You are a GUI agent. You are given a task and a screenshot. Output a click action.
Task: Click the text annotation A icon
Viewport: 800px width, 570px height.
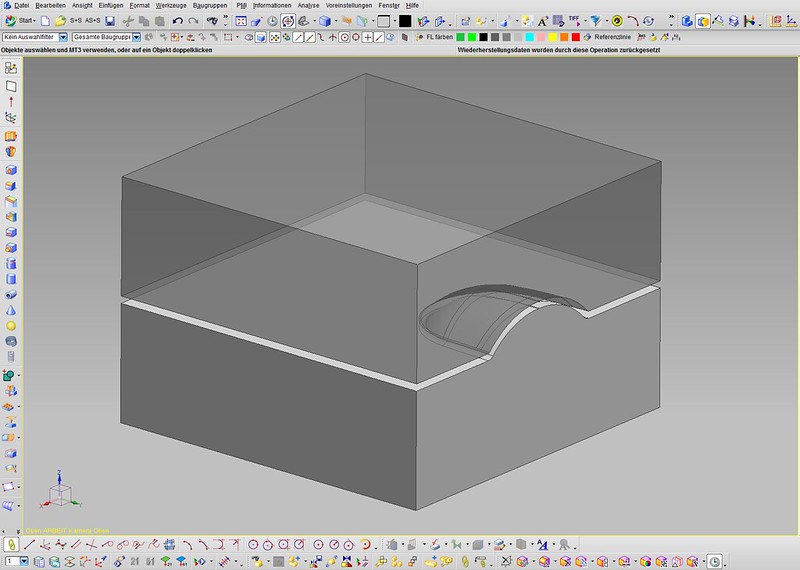tap(543, 21)
